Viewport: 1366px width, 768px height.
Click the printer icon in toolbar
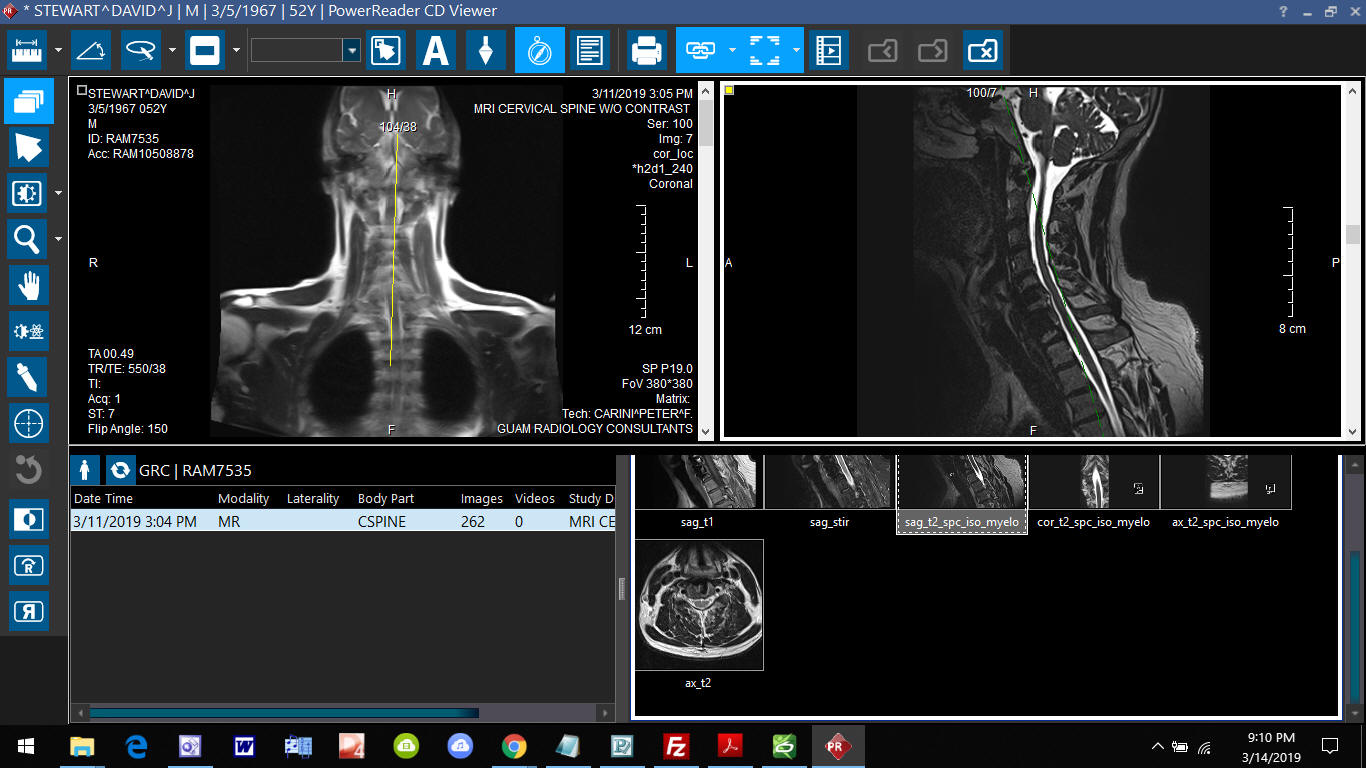point(646,50)
